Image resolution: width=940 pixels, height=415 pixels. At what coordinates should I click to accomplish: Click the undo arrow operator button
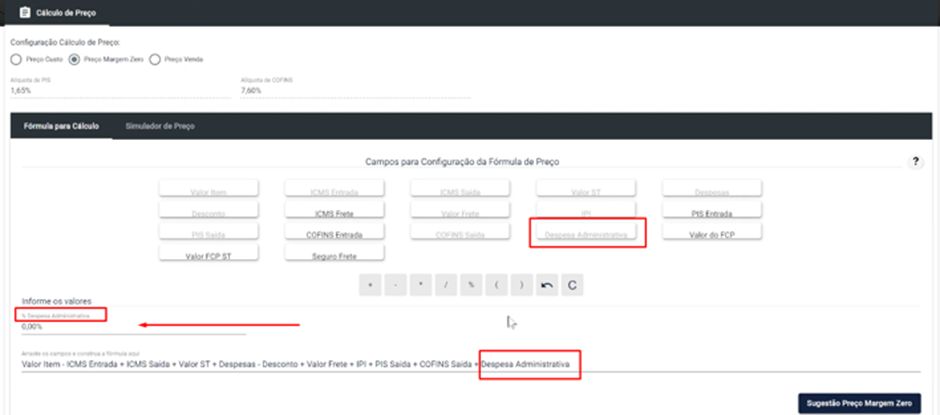tap(547, 285)
